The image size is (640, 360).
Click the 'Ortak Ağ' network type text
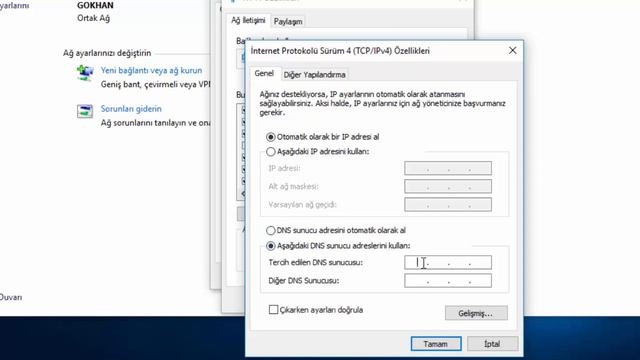(x=93, y=18)
